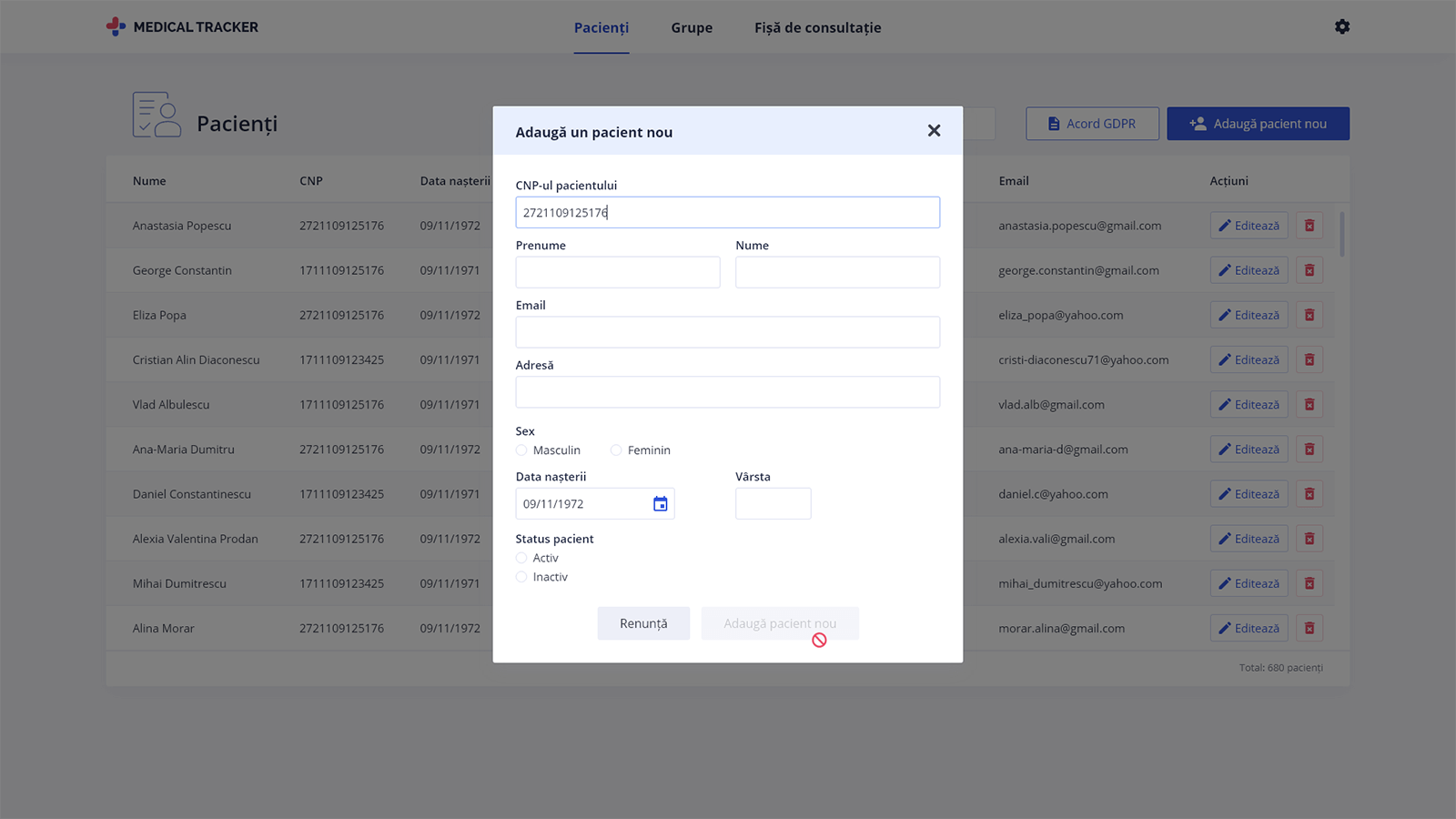Switch to the Pacienți tab
Screen dimensions: 1456x819
[x=602, y=27]
